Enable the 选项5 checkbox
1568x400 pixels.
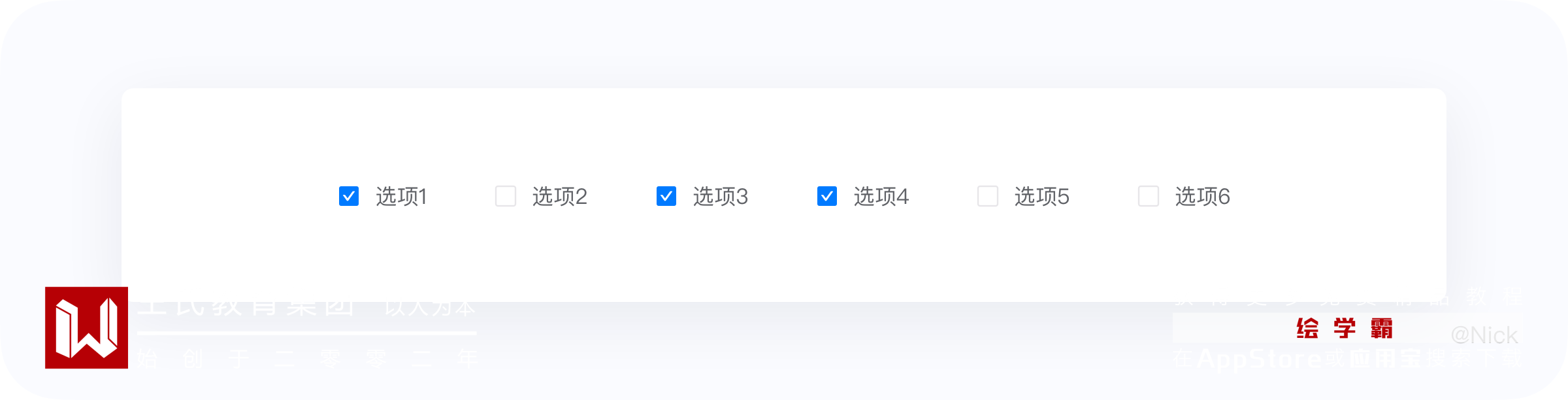tap(988, 196)
